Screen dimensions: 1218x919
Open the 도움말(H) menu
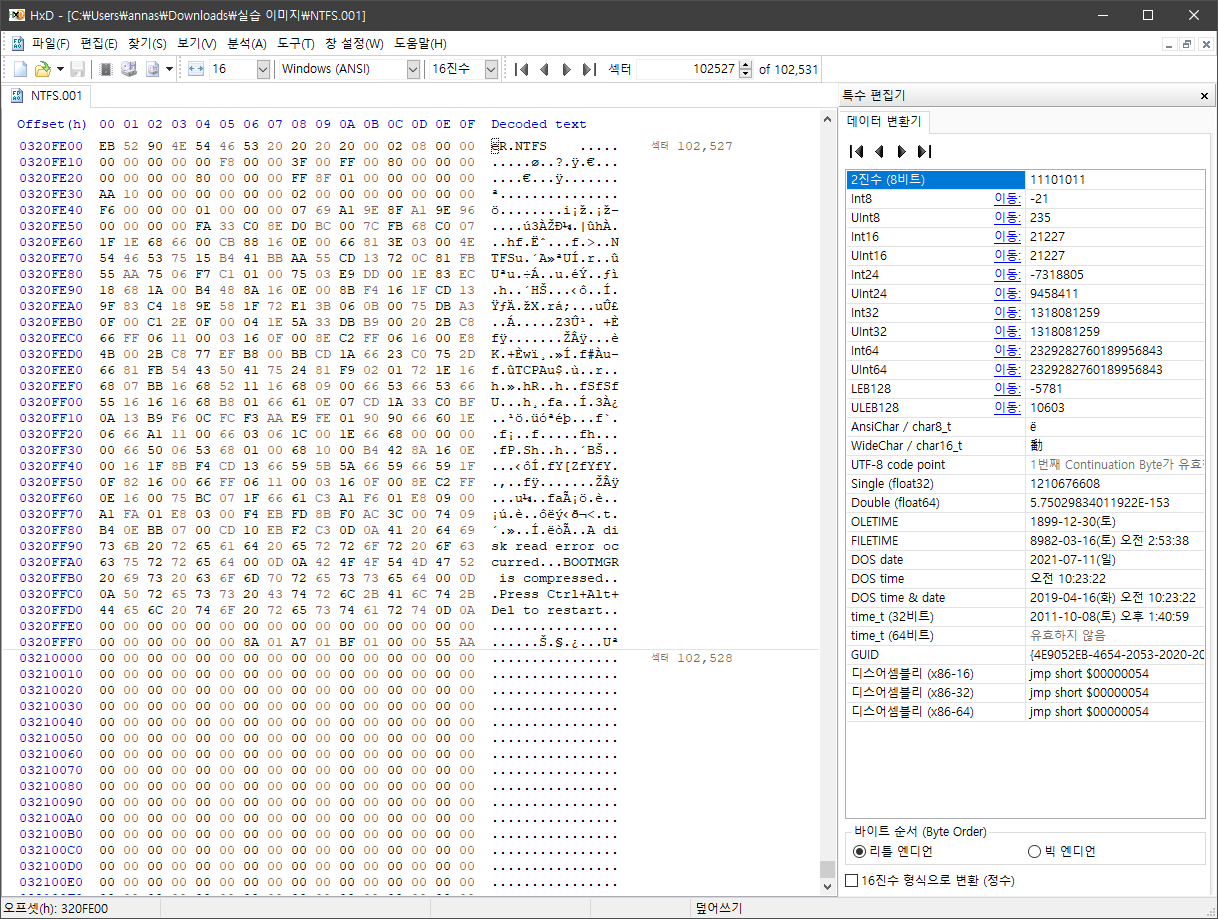[x=420, y=44]
